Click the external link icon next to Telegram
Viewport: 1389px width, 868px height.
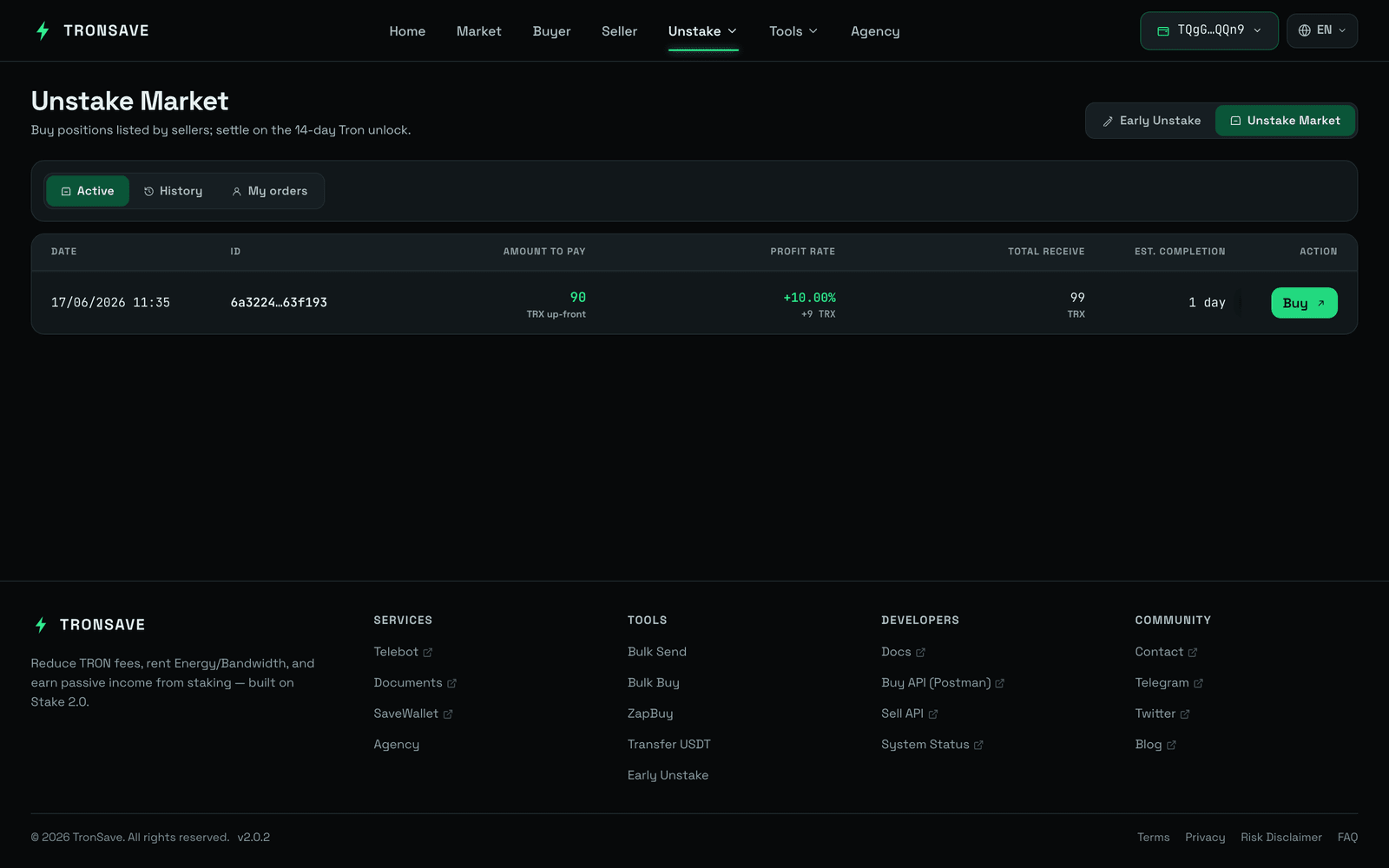1198,684
